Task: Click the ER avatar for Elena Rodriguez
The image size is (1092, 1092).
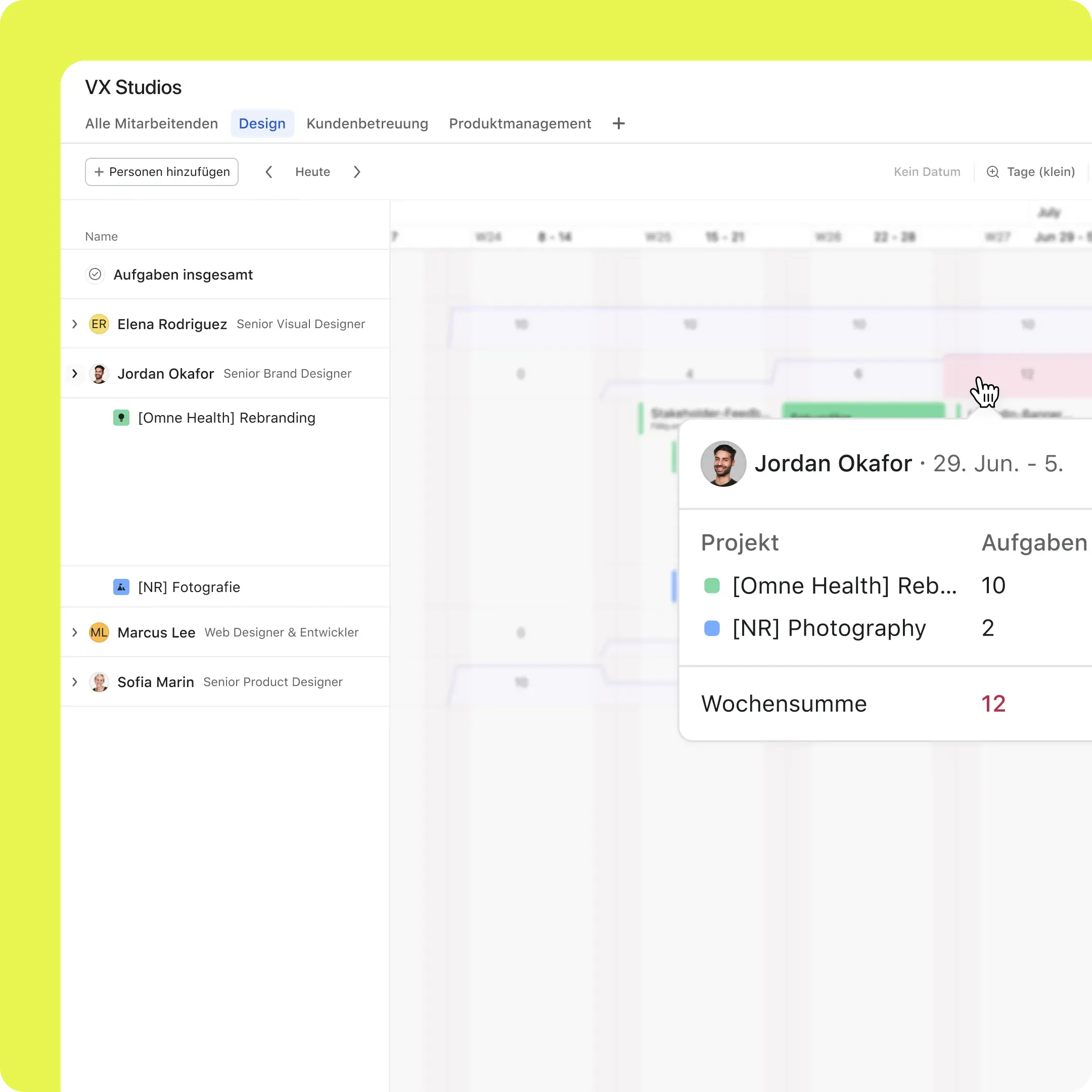Action: pos(99,324)
